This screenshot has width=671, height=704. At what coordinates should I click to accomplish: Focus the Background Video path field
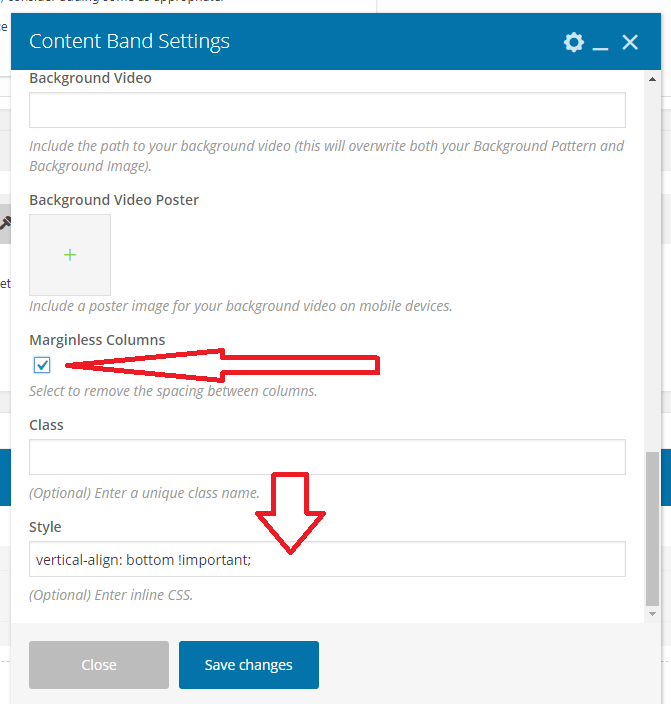pyautogui.click(x=327, y=110)
